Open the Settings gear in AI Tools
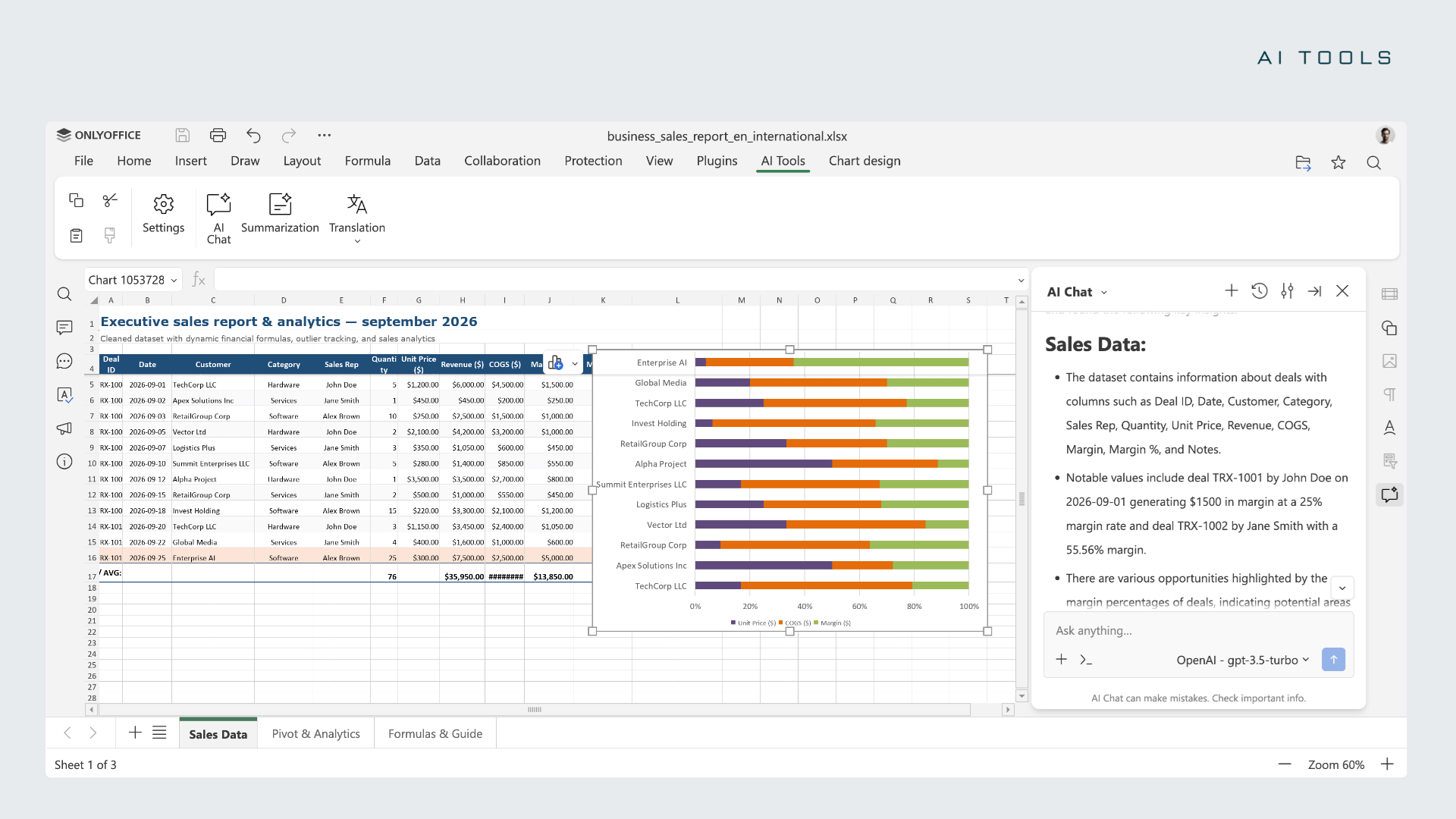 (x=163, y=214)
